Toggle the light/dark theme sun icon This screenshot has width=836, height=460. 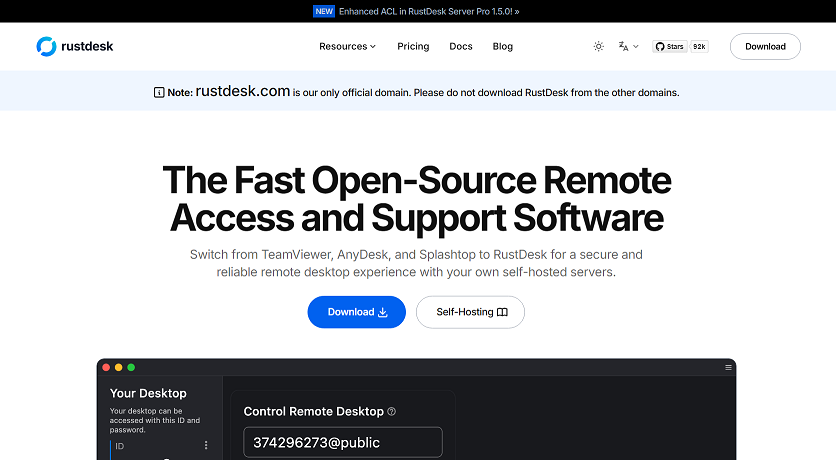coord(598,46)
